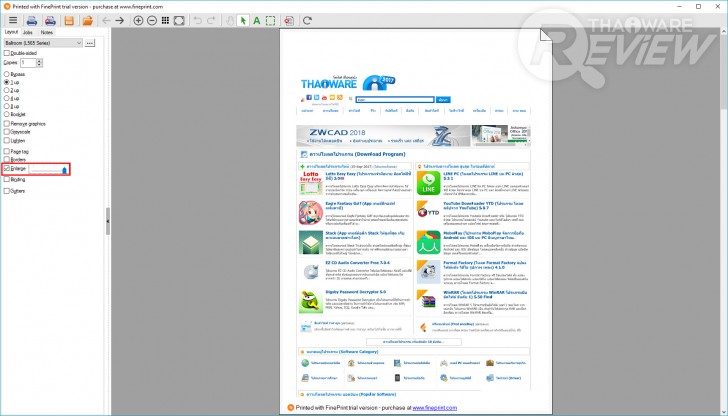This screenshot has height=416, width=728.
Task: Toggle the Gutters checkbox
Action: [x=6, y=191]
